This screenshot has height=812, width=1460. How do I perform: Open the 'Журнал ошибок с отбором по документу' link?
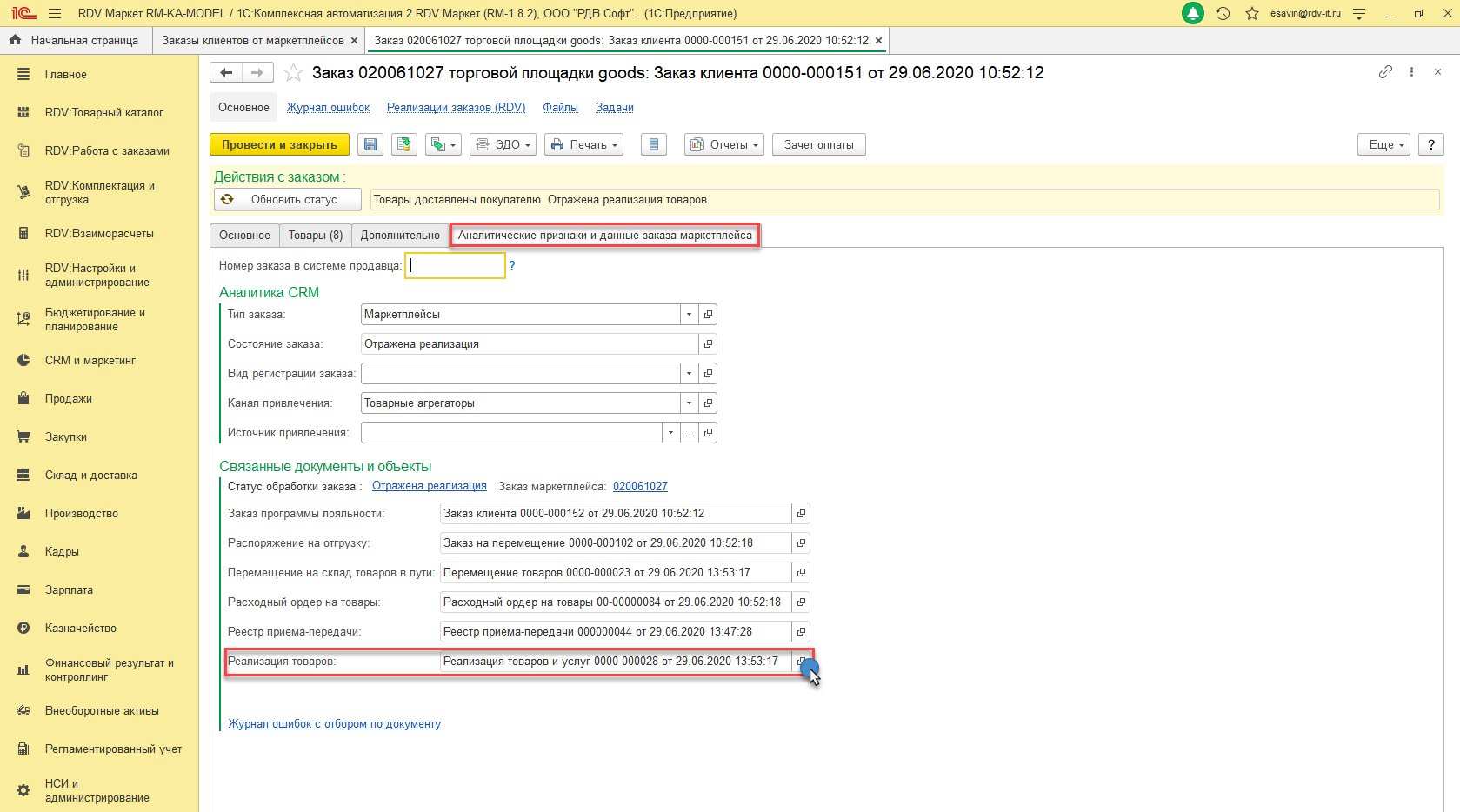334,724
